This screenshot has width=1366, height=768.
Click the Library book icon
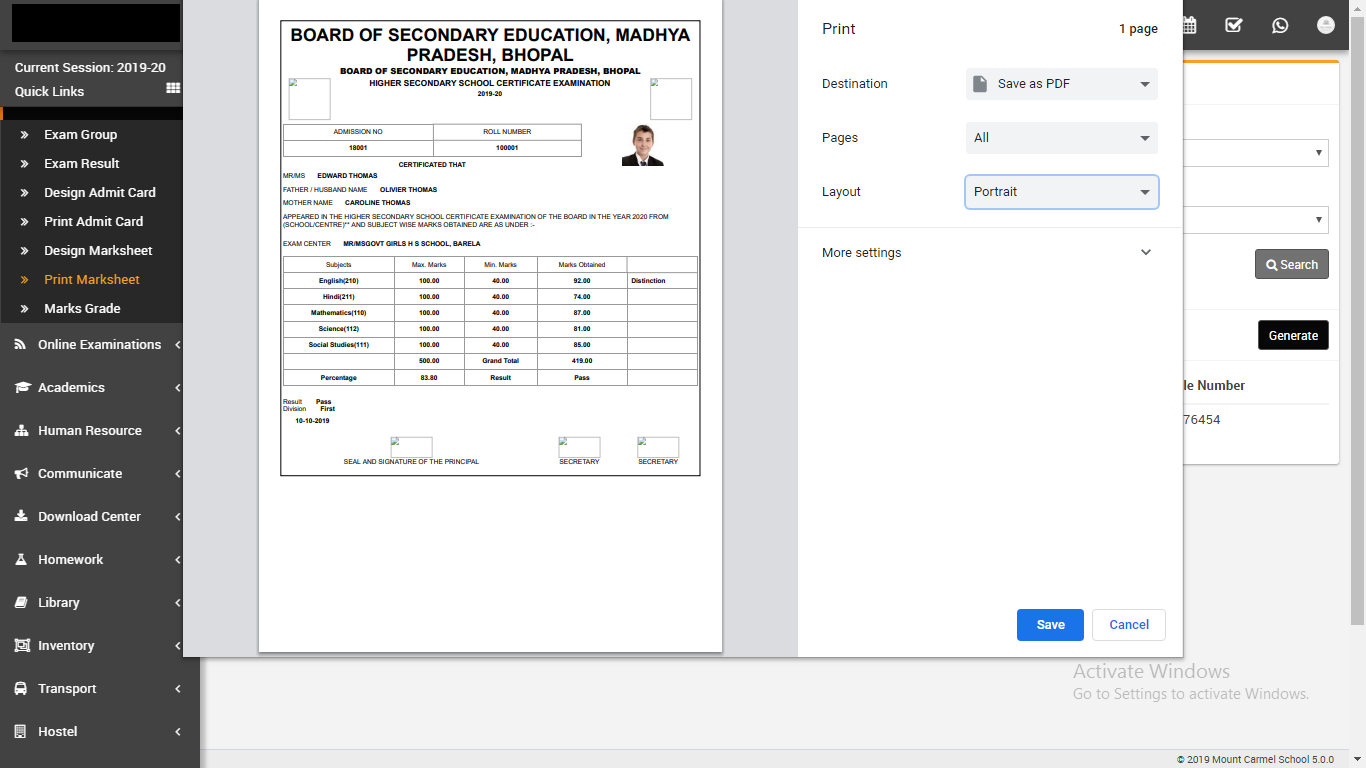21,603
